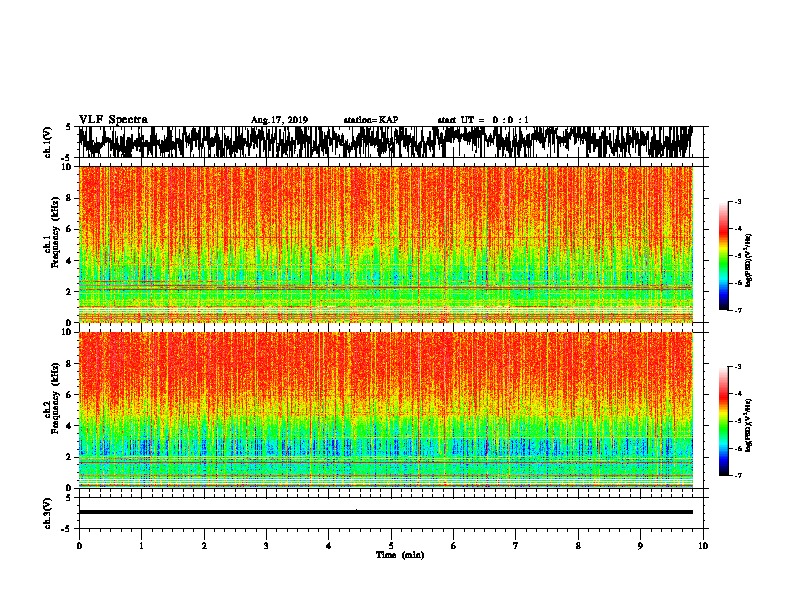Click the "-7" label on ch.1 color bar
The width and height of the screenshot is (792, 612).
pyautogui.click(x=738, y=310)
